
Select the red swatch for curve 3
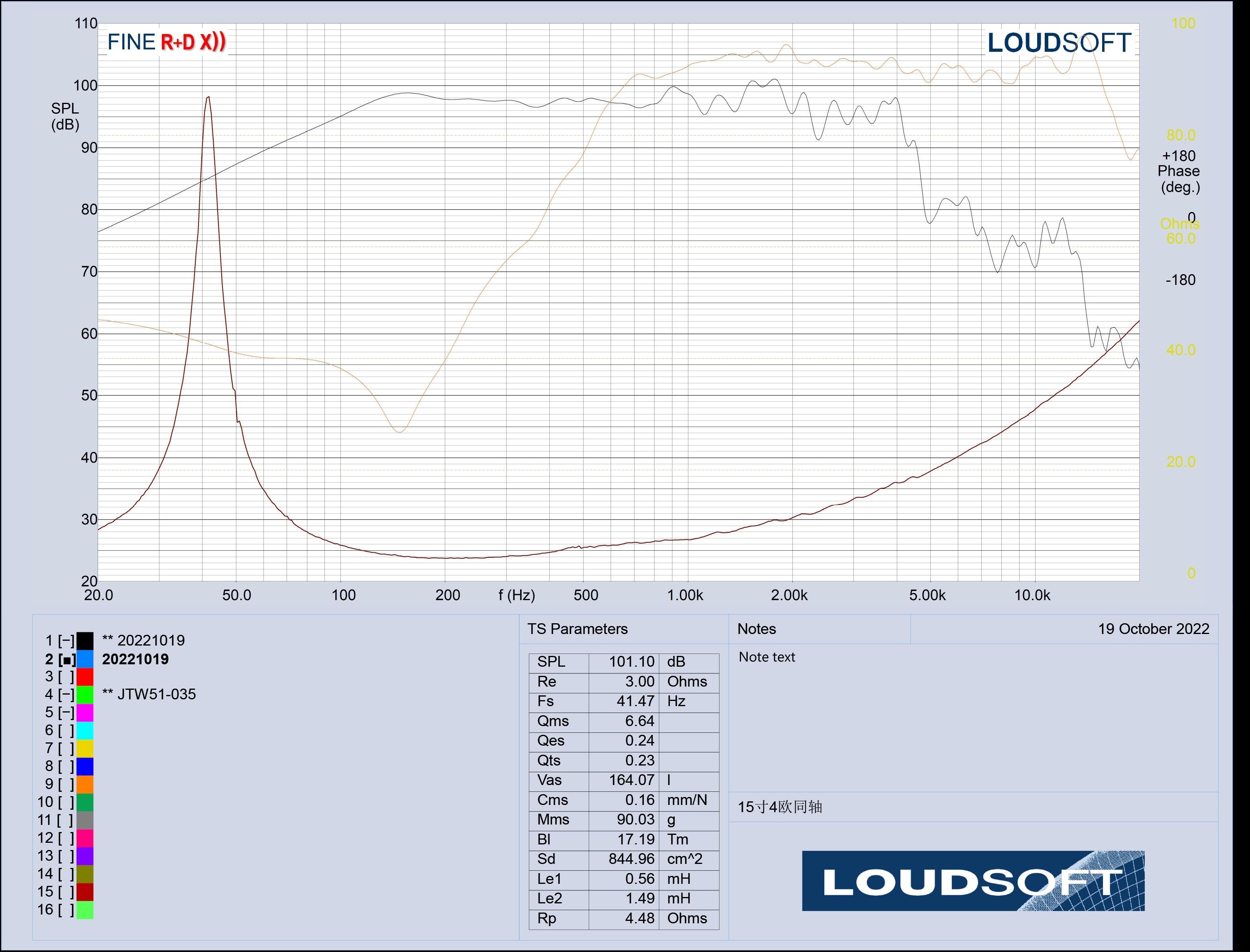point(85,677)
